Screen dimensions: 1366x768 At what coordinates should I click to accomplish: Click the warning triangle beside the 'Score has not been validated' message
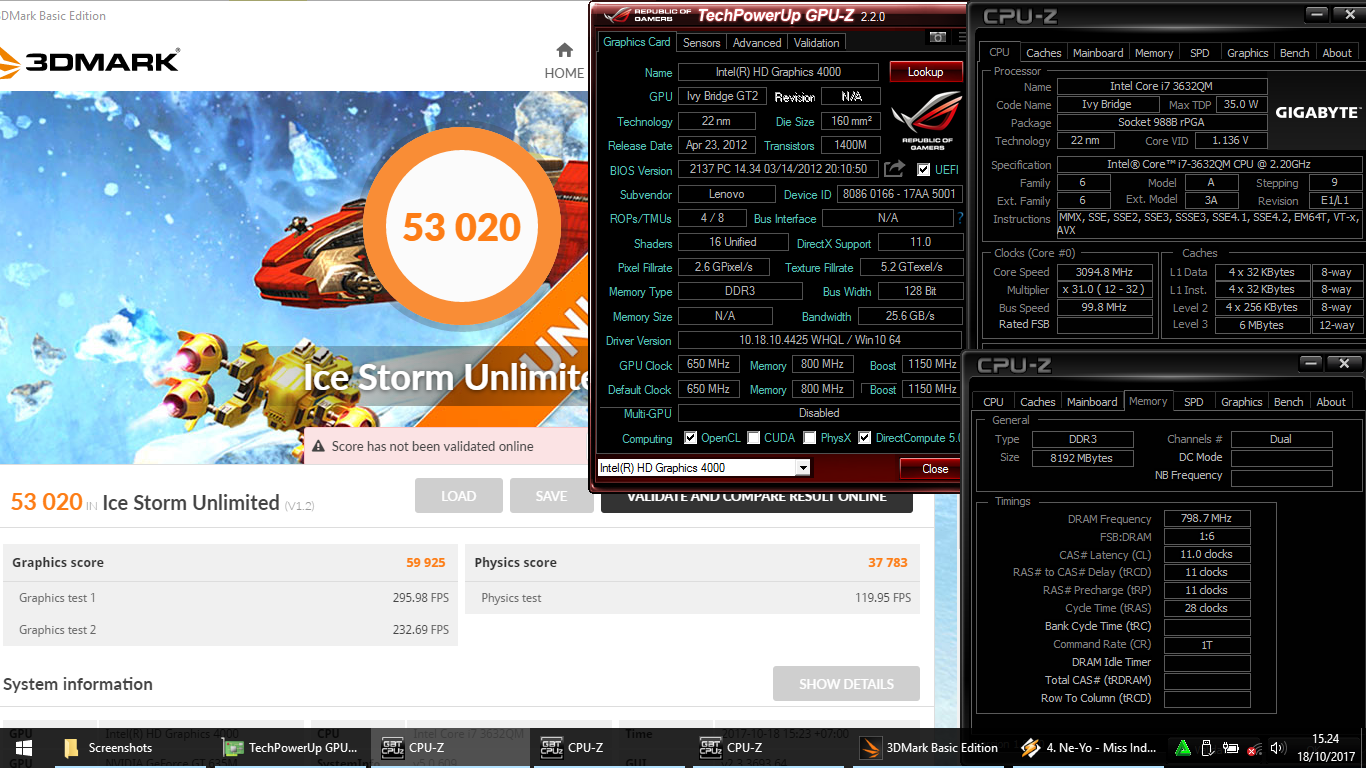tap(318, 446)
